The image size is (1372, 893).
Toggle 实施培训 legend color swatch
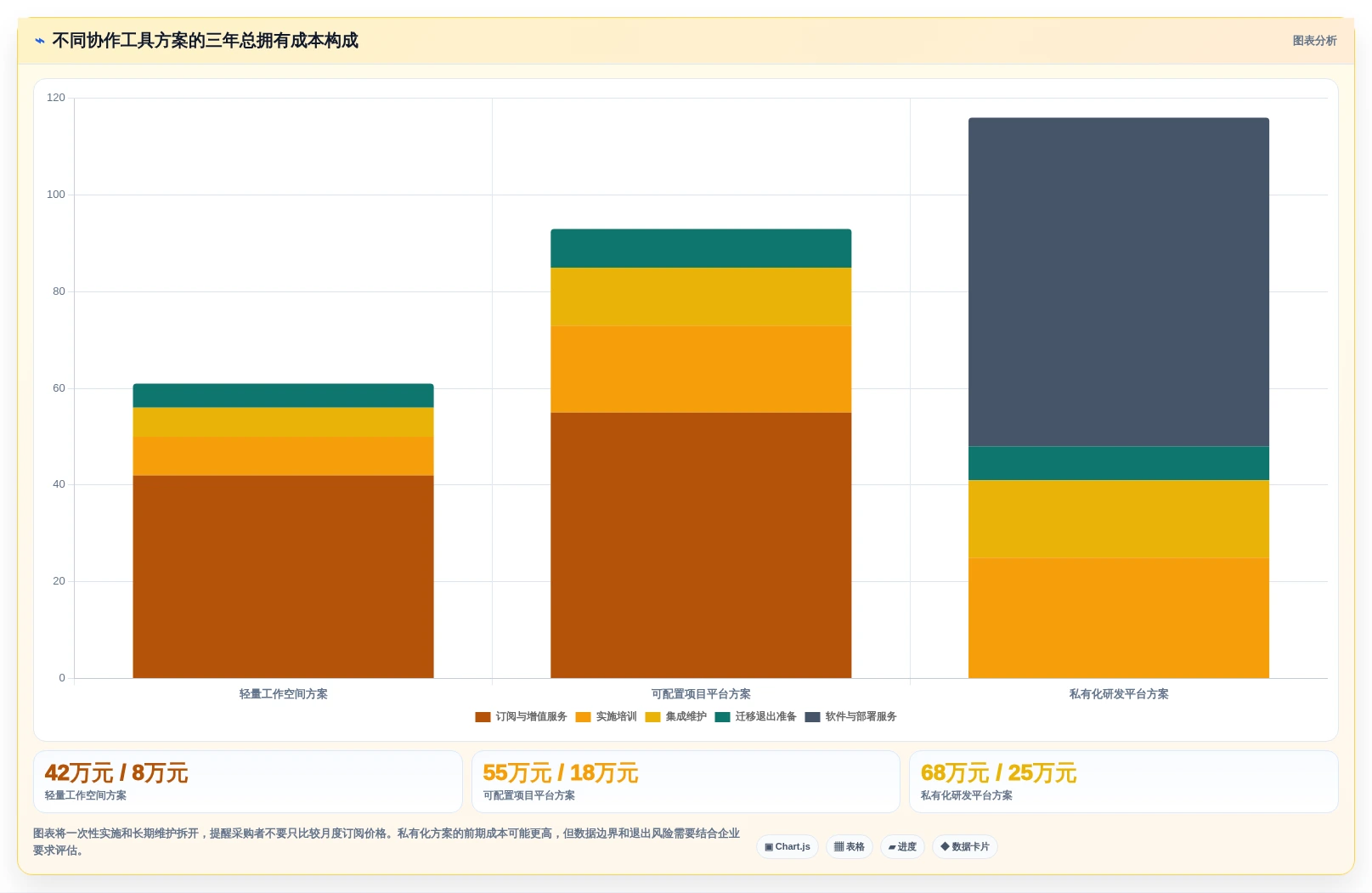[583, 717]
